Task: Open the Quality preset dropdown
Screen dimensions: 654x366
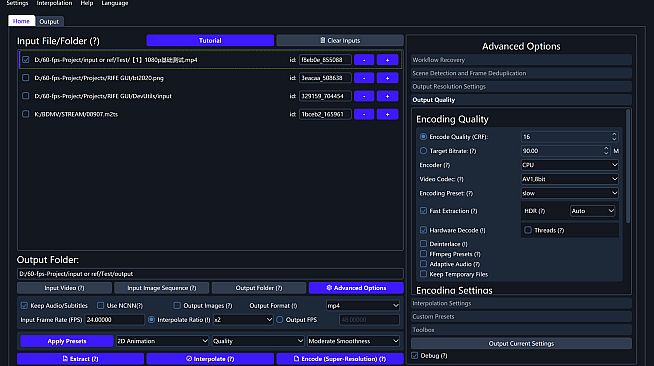Action: click(x=258, y=341)
